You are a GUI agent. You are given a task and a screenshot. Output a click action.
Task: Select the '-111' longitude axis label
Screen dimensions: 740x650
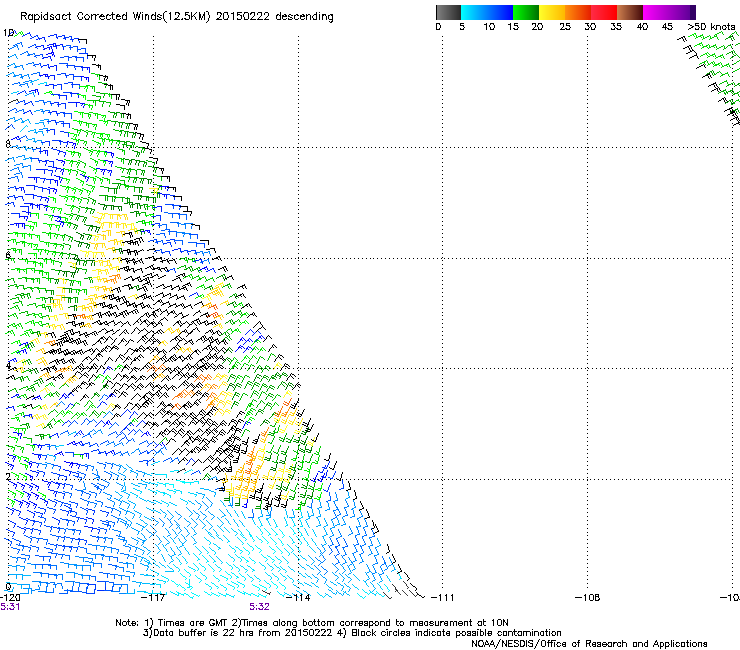click(x=443, y=598)
